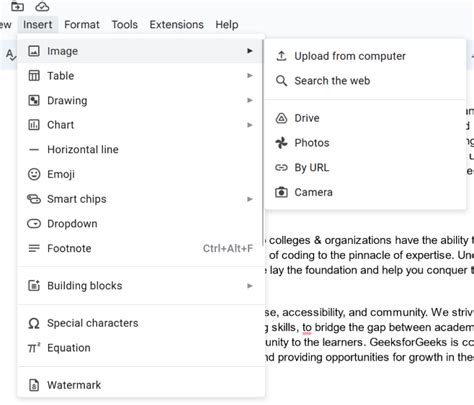This screenshot has height=405, width=474.
Task: Click the By URL link icon
Action: [x=281, y=167]
